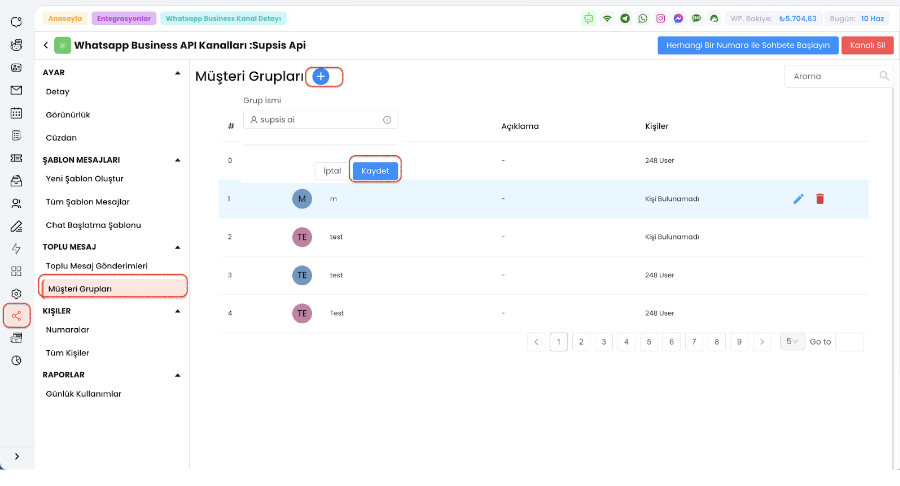Open the inbox tray icon in left sidebar

pos(16,181)
